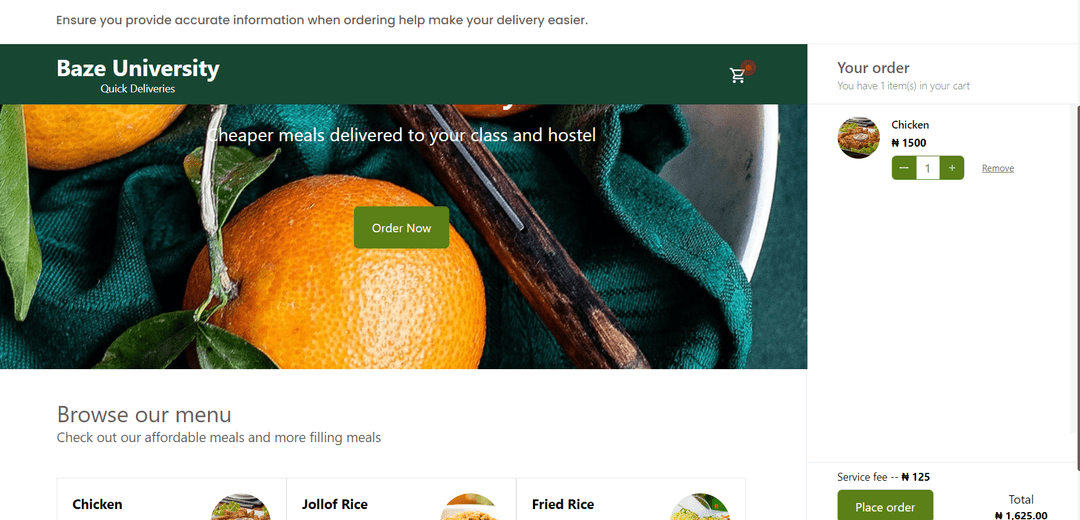
Task: Click the cart notification badge
Action: (x=749, y=67)
